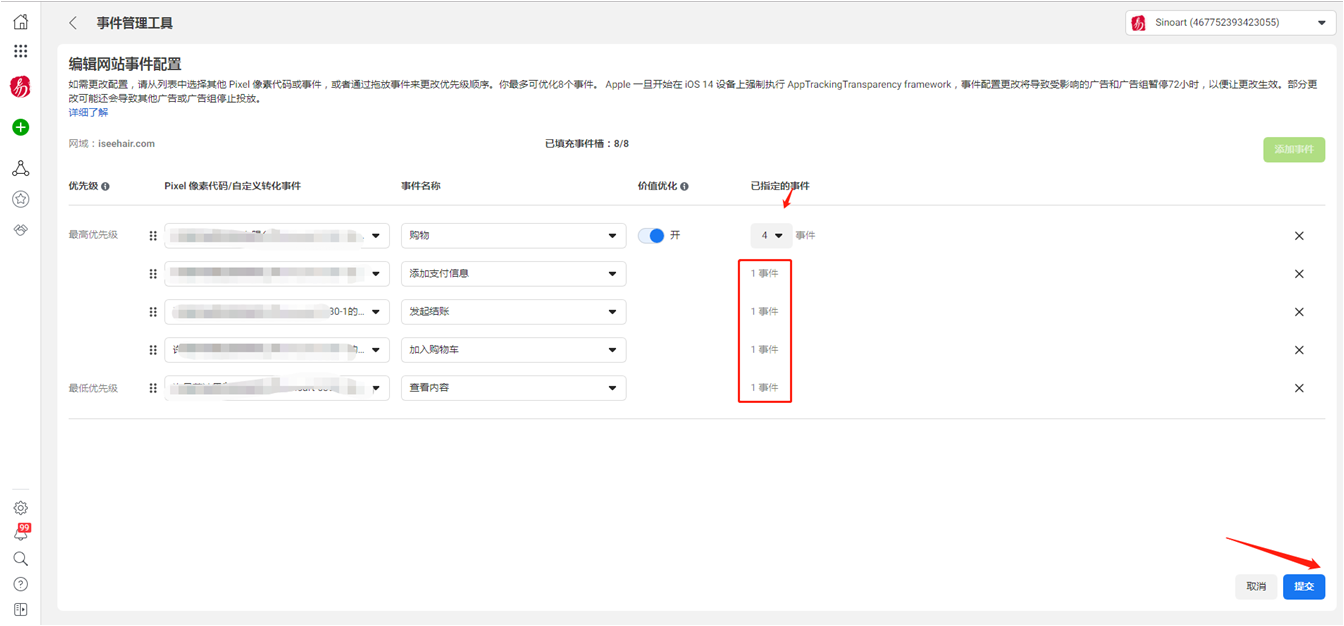
Task: Click the info icon next to 优先级
Action: (106, 187)
